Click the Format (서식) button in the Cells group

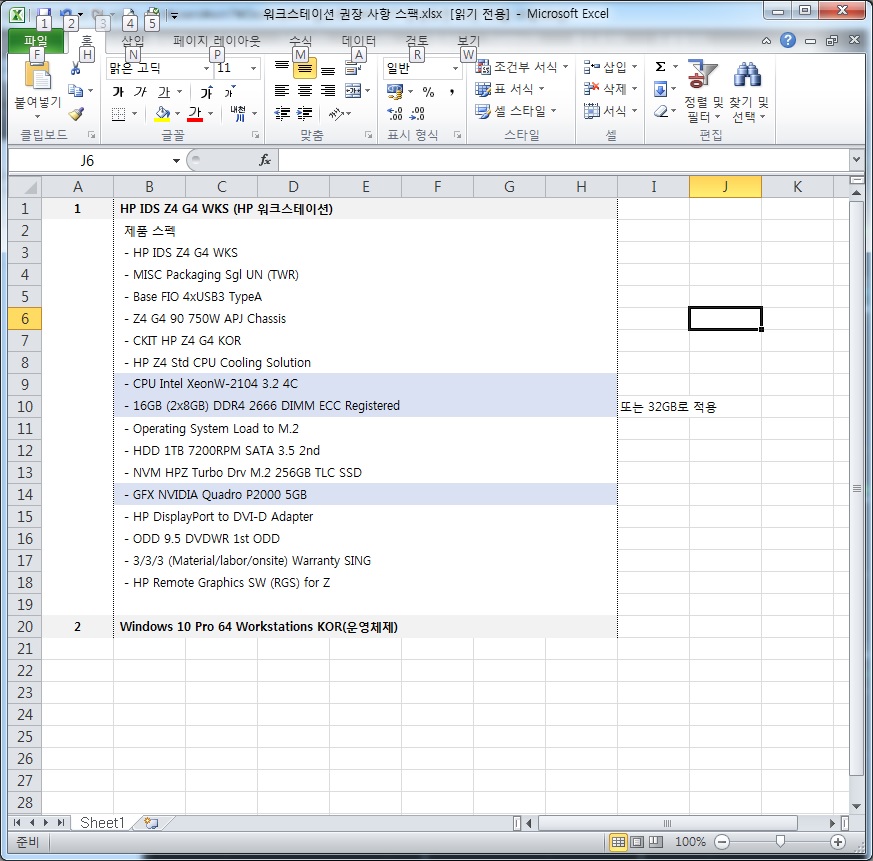(610, 111)
